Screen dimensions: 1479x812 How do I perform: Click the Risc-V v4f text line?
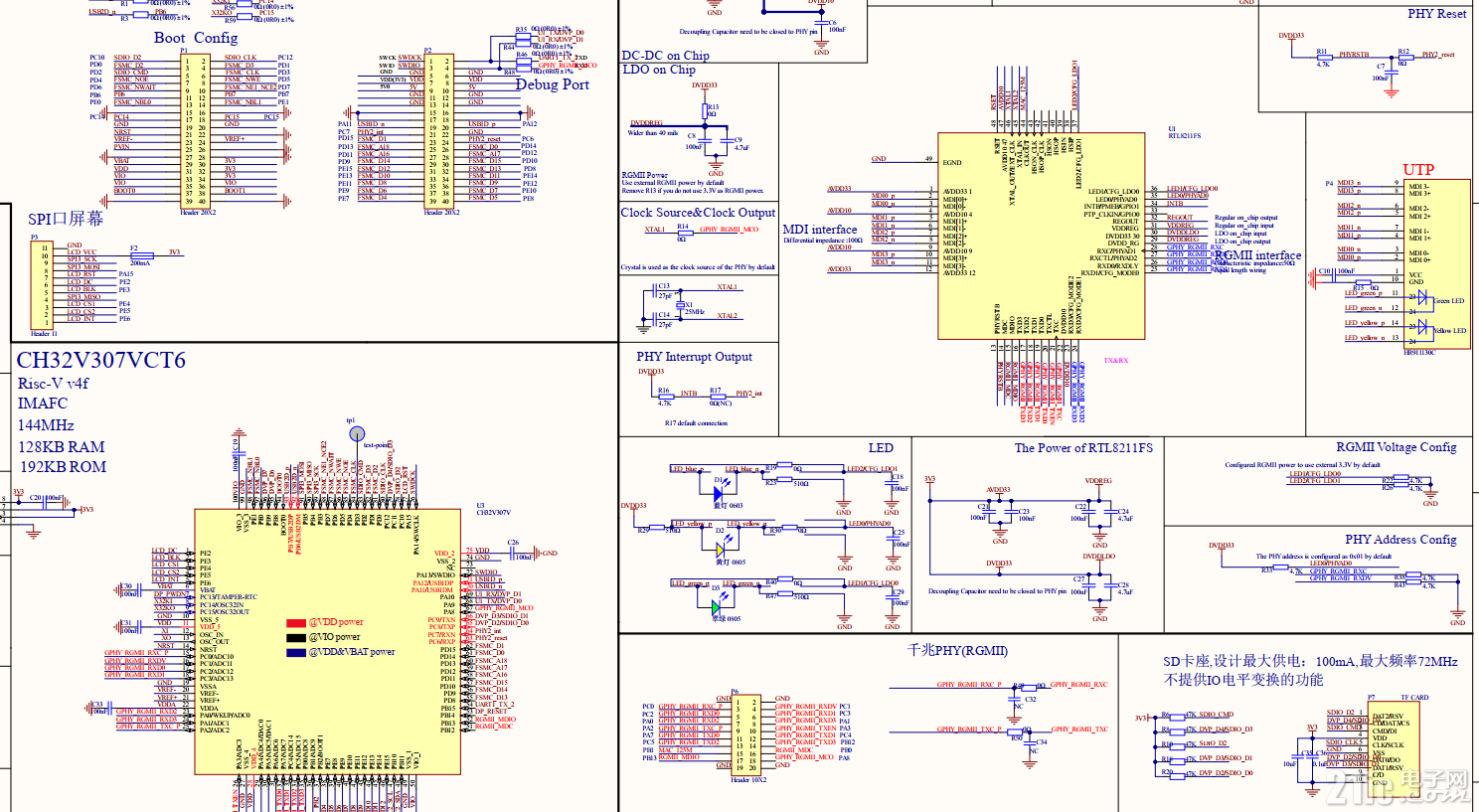(53, 384)
